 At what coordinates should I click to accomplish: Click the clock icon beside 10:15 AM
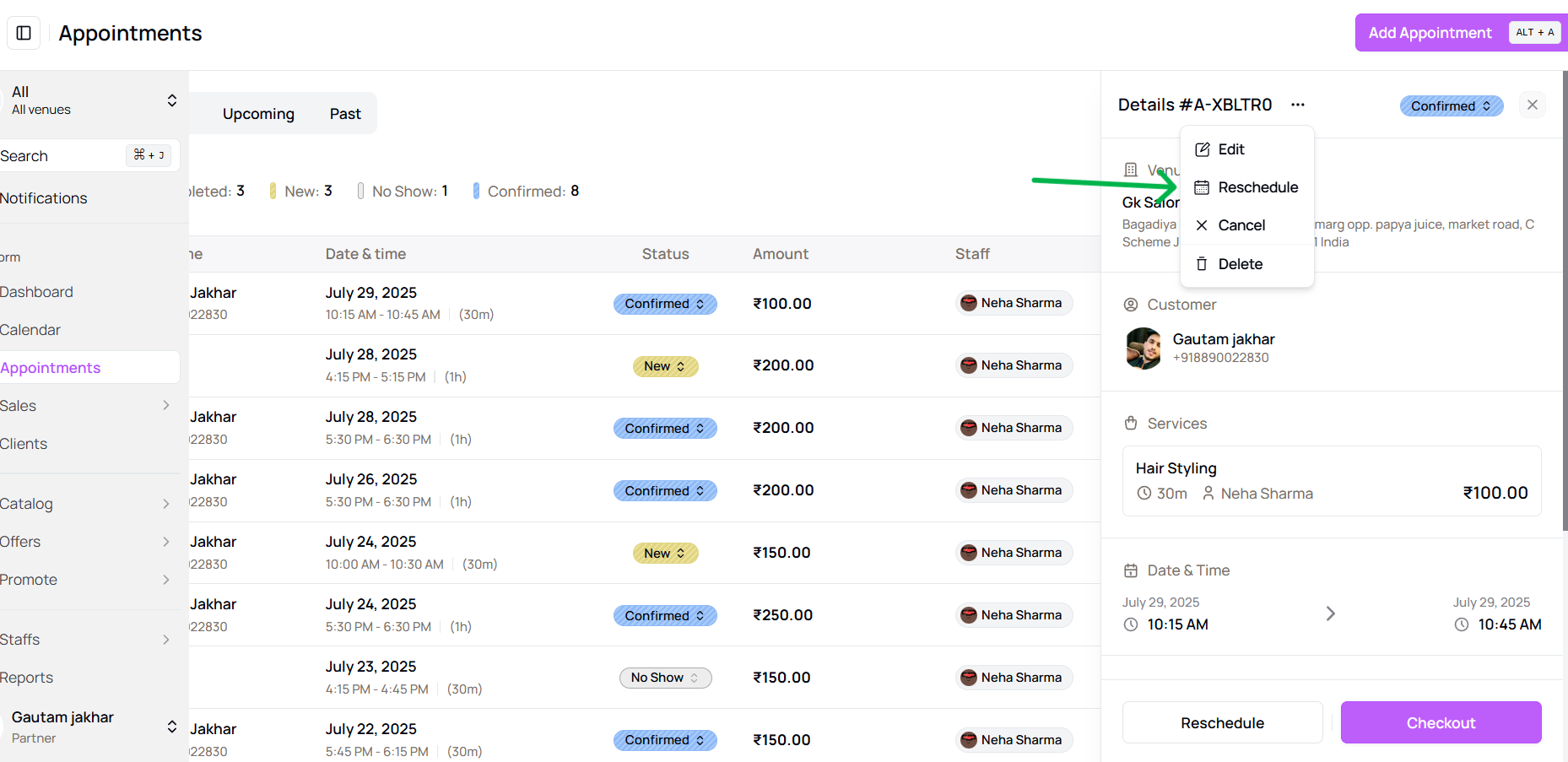coord(1131,624)
